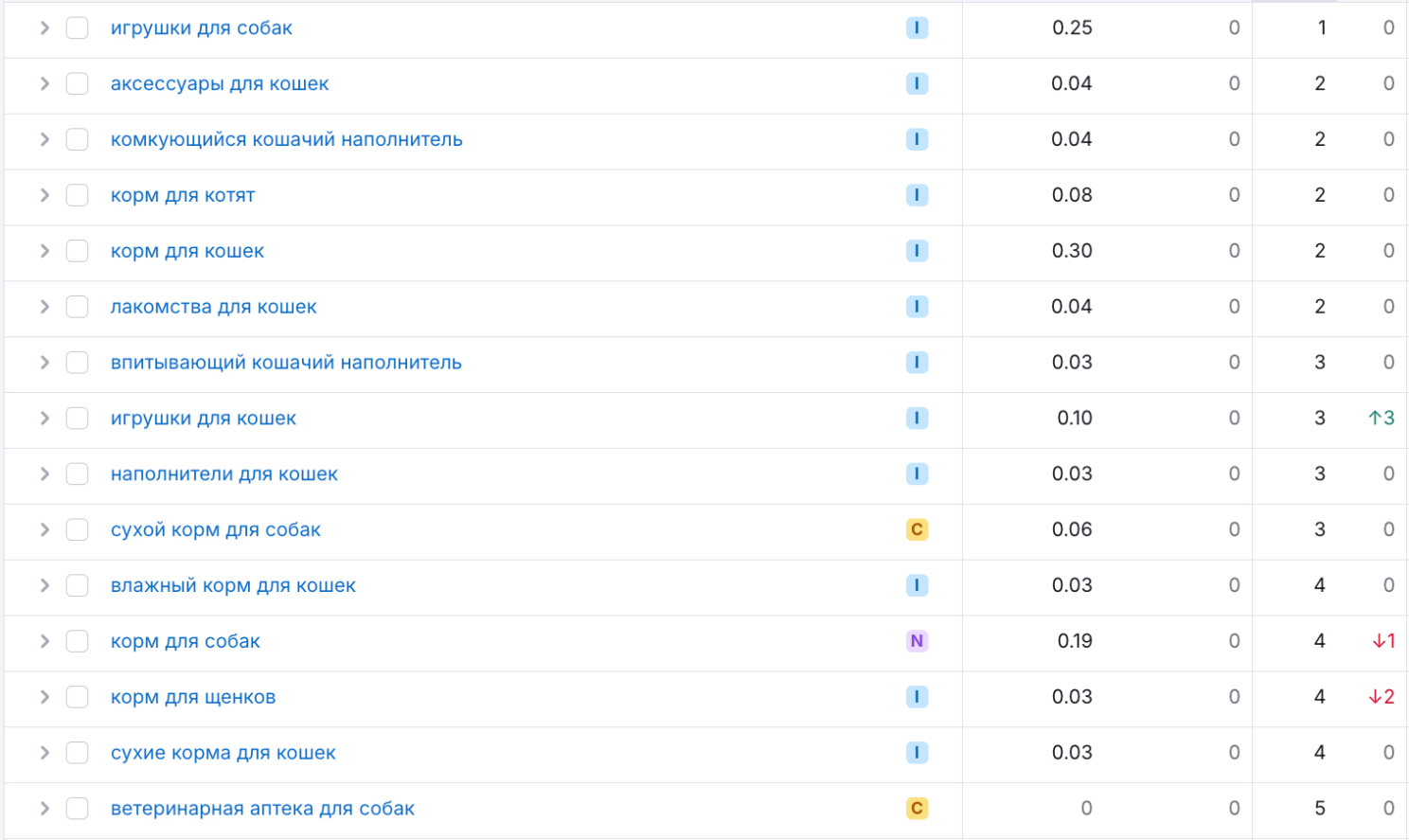Screen dimensions: 1409x840
Task: Open keyword корм для собак
Action: (x=185, y=641)
